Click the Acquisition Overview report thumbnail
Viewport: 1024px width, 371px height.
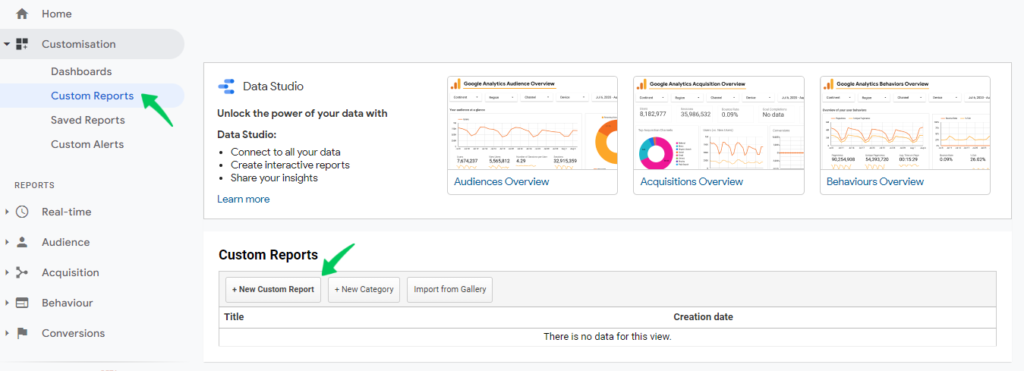click(x=718, y=123)
